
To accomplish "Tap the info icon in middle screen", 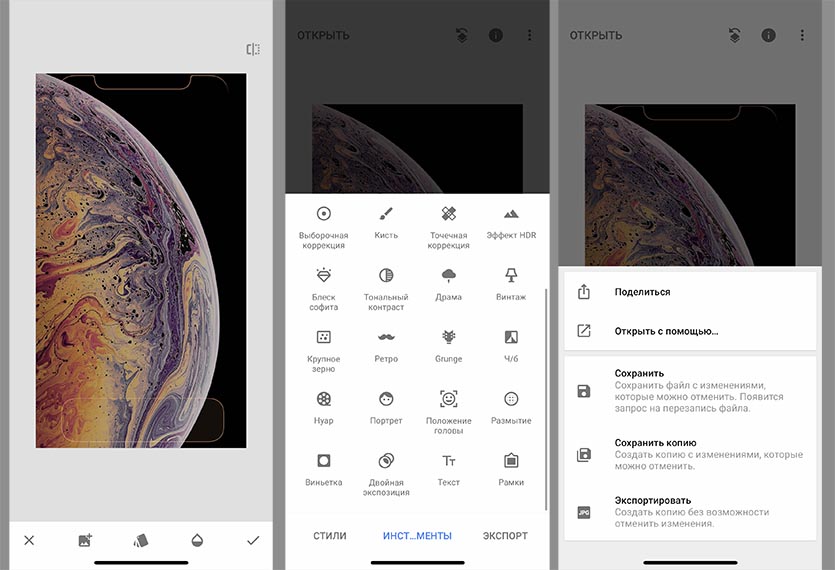I will click(x=496, y=35).
